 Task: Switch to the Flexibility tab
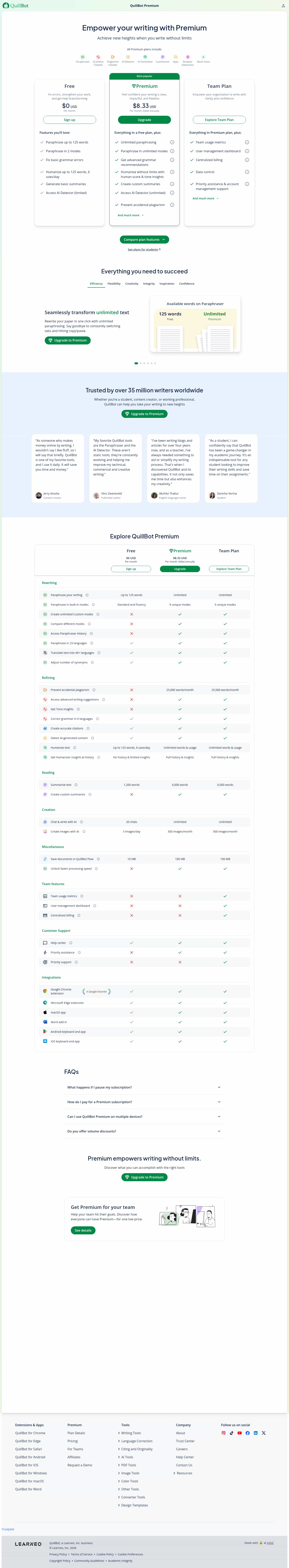(114, 284)
